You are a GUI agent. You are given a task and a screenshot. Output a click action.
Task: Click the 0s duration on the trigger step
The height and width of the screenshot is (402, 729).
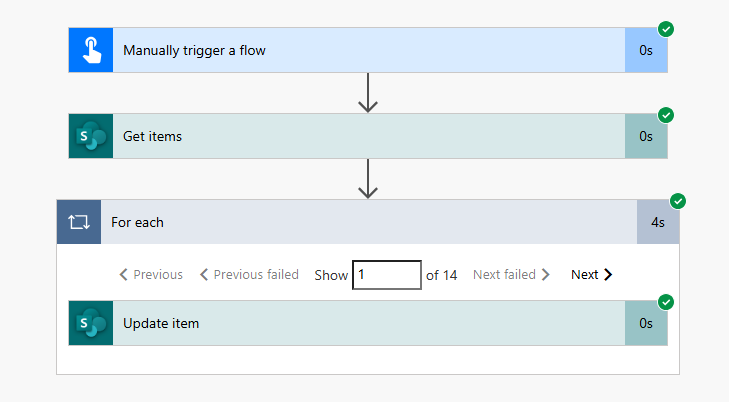tap(646, 50)
